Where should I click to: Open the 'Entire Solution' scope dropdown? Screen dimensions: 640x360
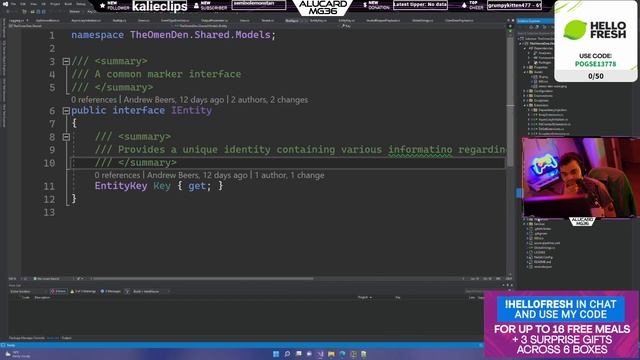click(27, 291)
